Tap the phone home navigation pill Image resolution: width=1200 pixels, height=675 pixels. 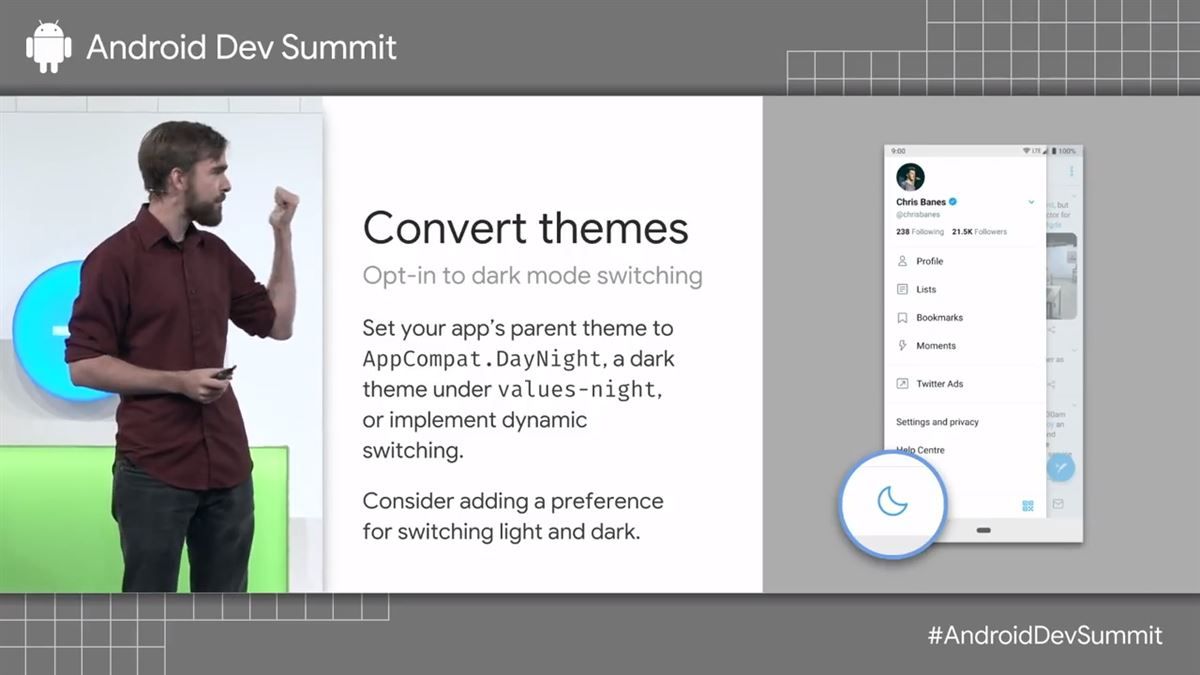[x=982, y=529]
